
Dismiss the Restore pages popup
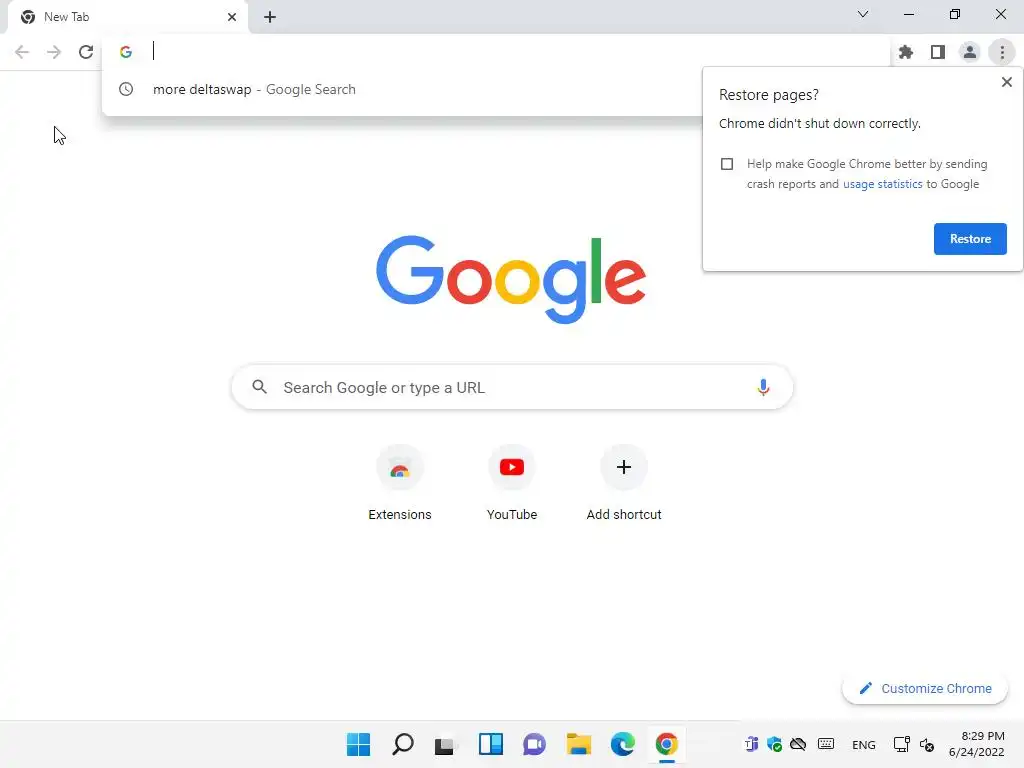(x=1006, y=82)
